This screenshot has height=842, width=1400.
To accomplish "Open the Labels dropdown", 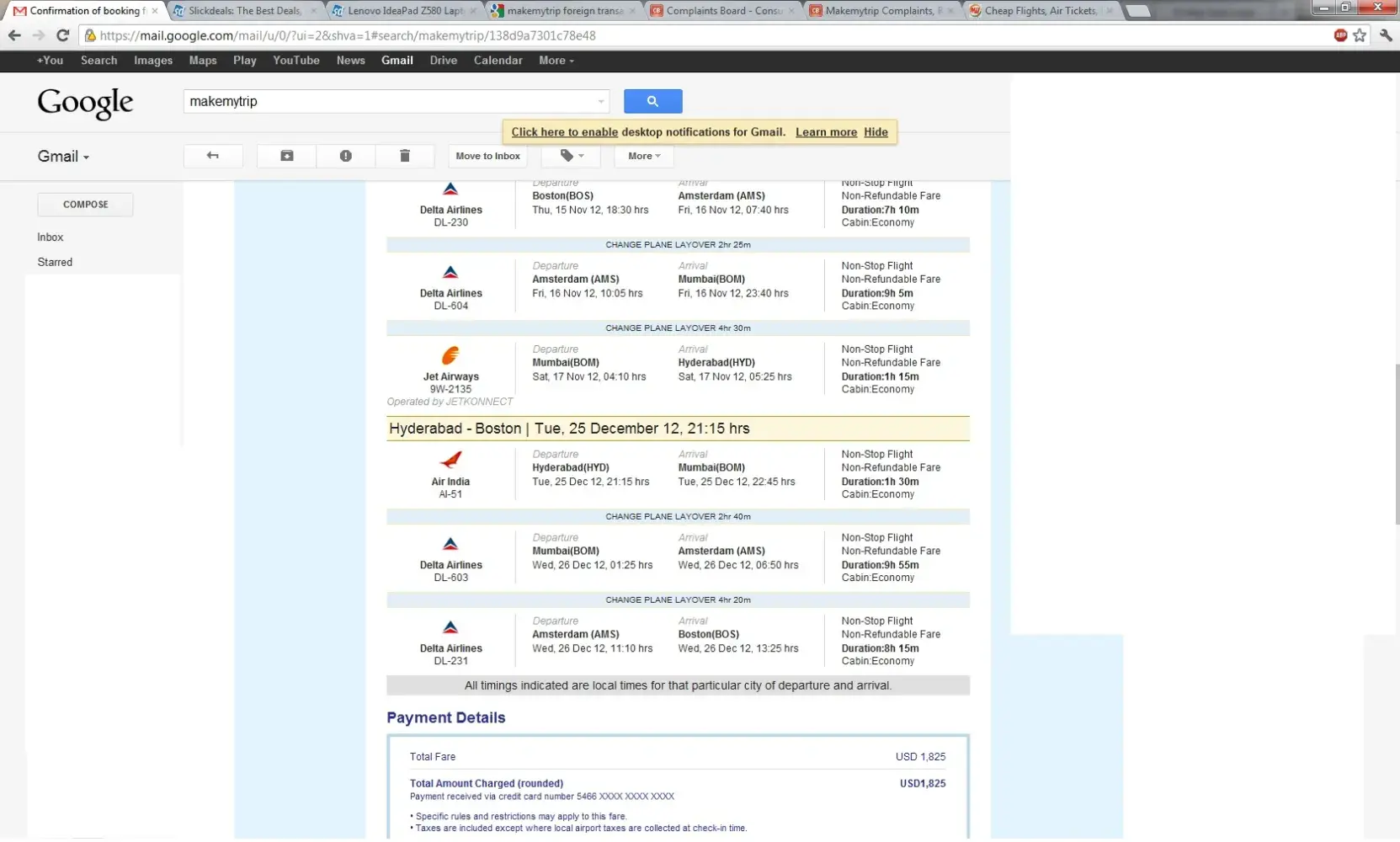I will click(x=571, y=156).
